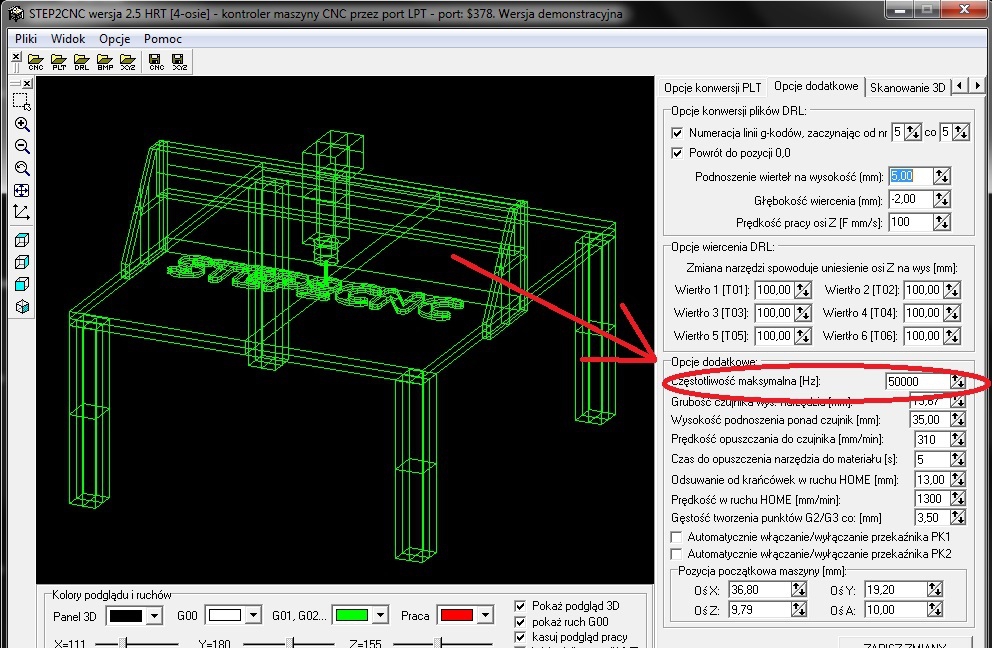The height and width of the screenshot is (649, 992).
Task: Click the Oś Z start position field
Action: coord(759,610)
